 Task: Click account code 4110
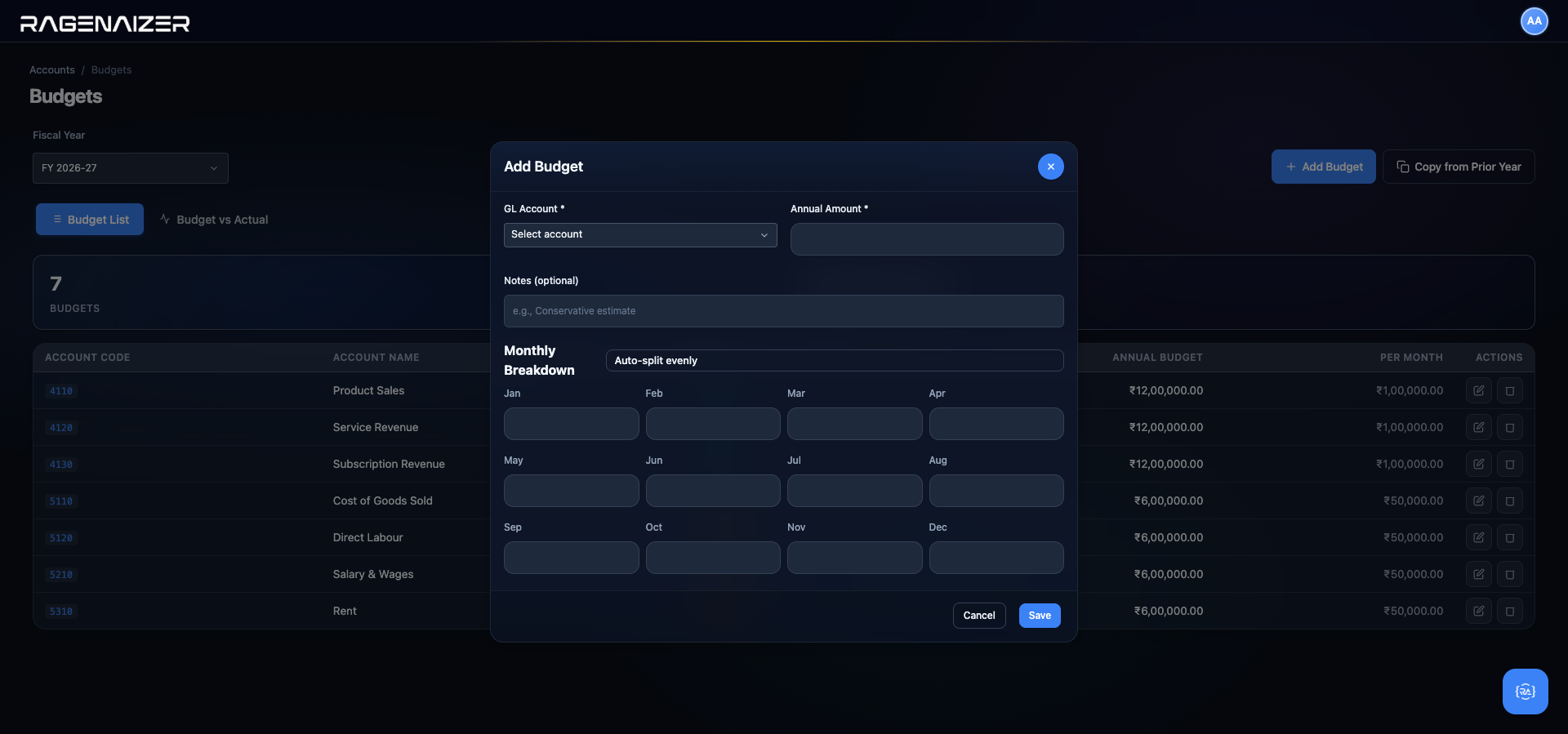tap(61, 391)
